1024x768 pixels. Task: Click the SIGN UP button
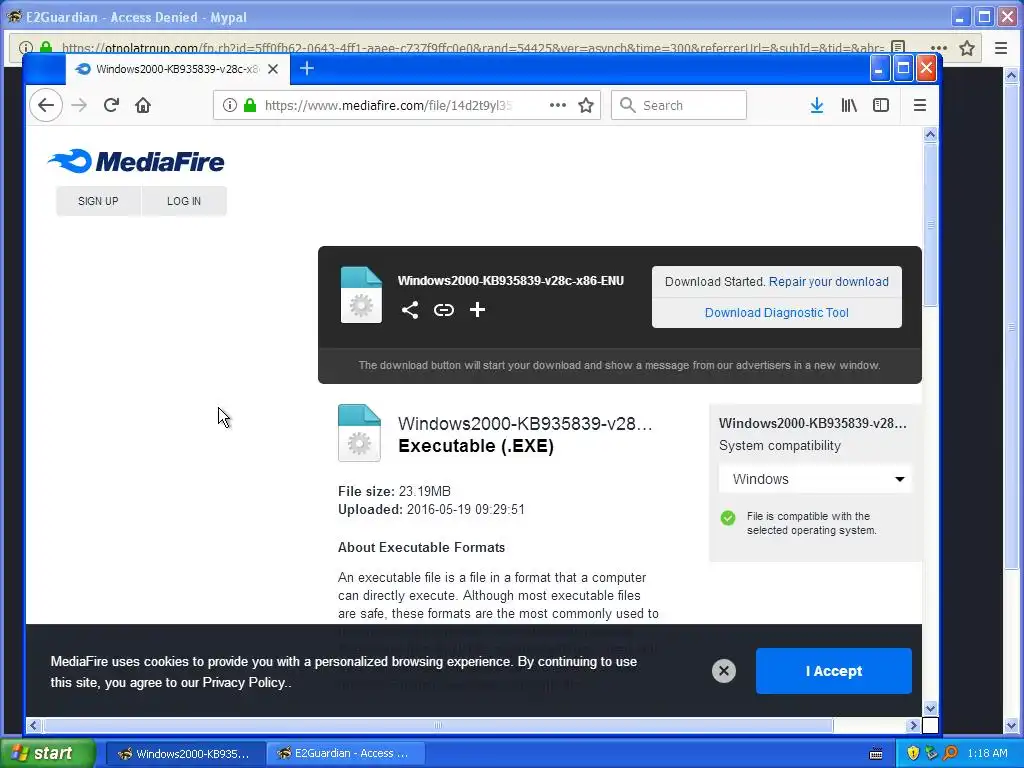tap(98, 201)
